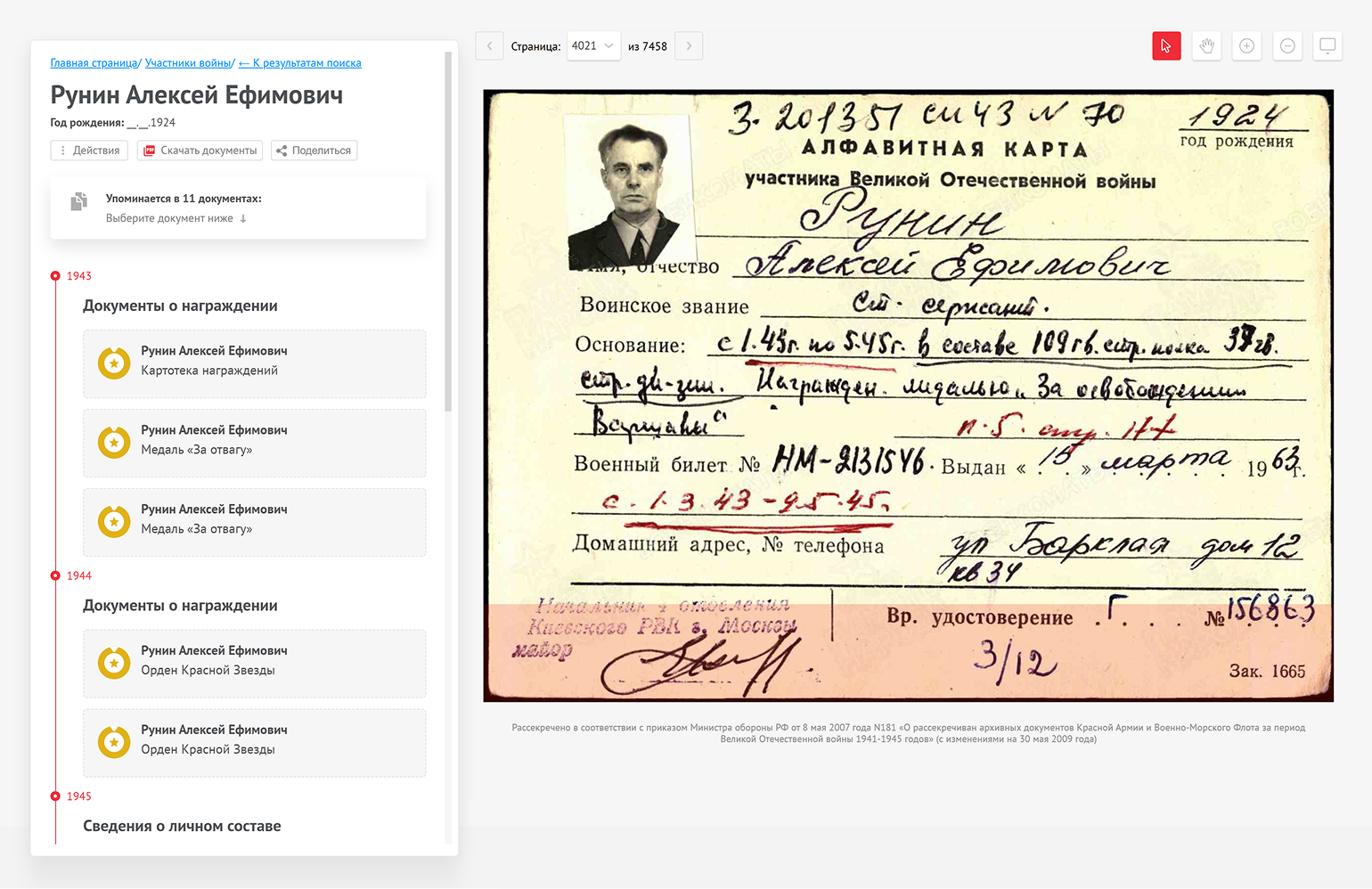
Task: Open the Действия actions menu
Action: coord(89,151)
